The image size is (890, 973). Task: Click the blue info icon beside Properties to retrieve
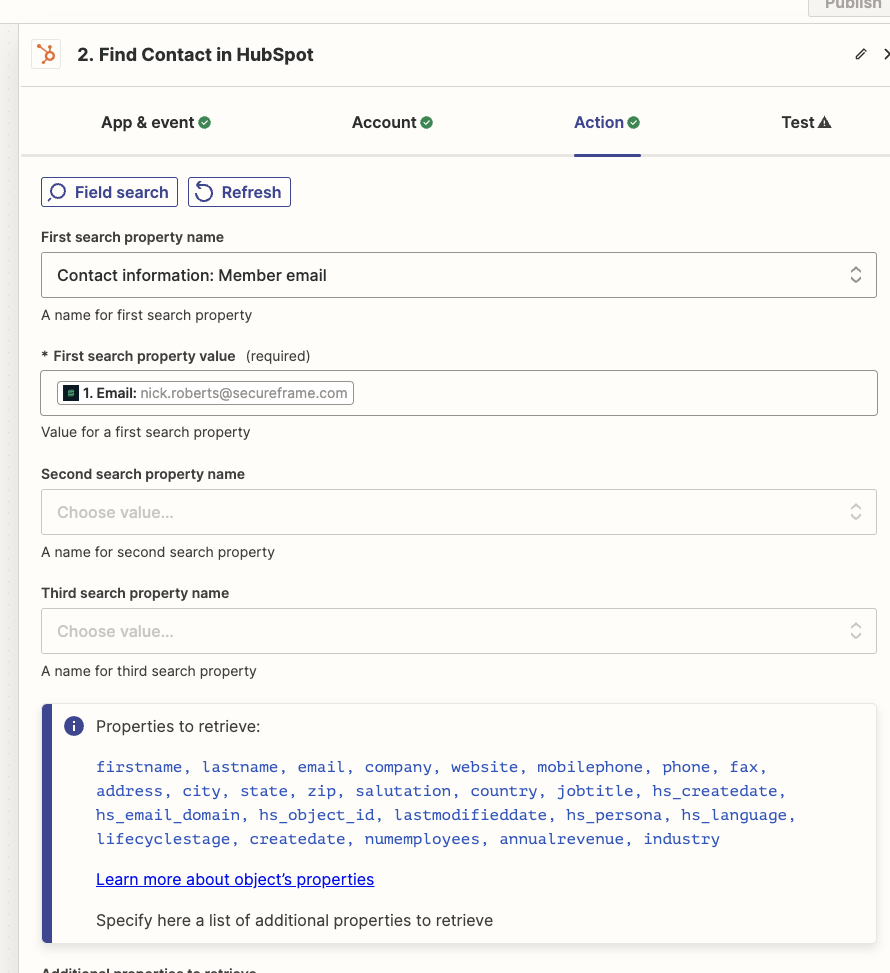click(x=74, y=725)
